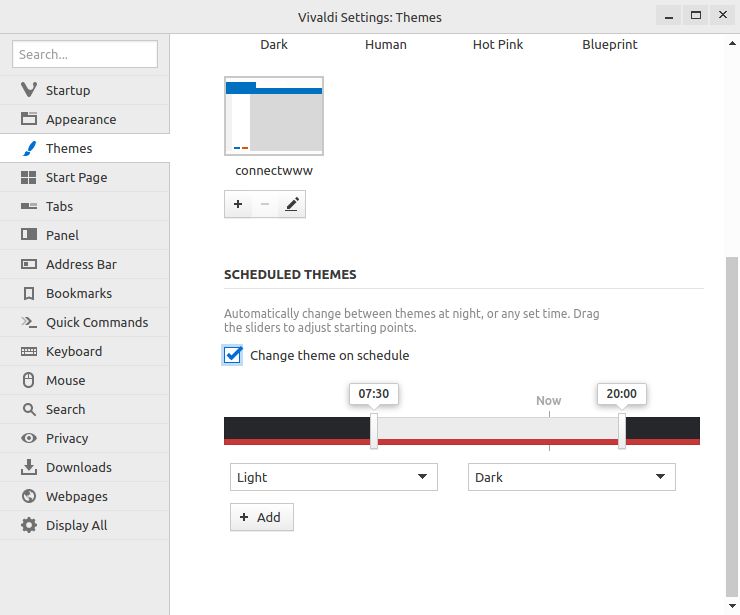The width and height of the screenshot is (740, 615).
Task: Click the Display All gear icon
Action: click(x=28, y=525)
